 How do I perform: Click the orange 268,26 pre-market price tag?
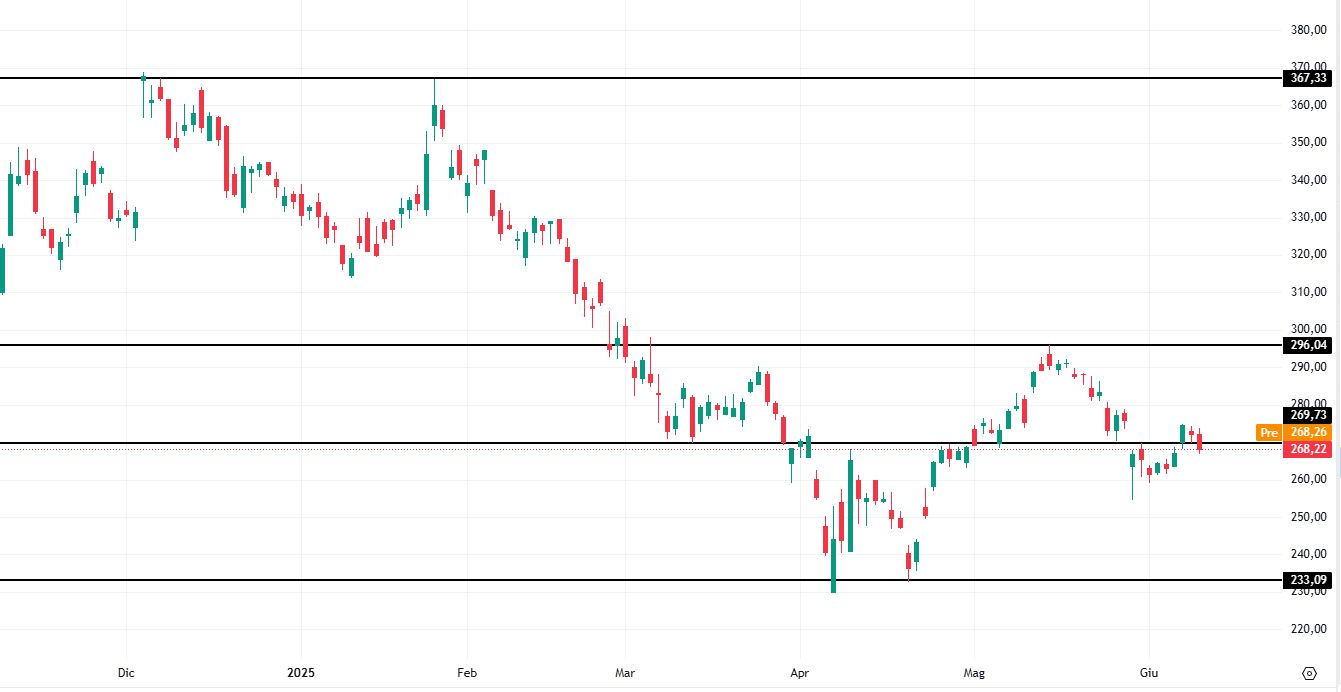[x=1308, y=432]
